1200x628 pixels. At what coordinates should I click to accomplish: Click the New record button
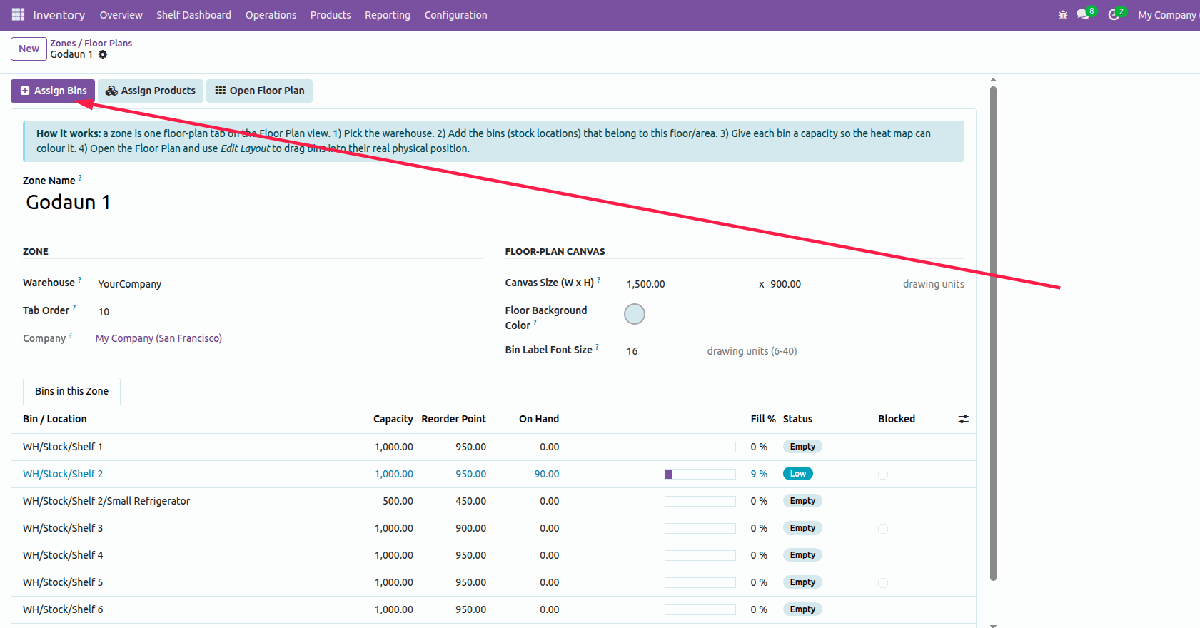click(x=29, y=48)
